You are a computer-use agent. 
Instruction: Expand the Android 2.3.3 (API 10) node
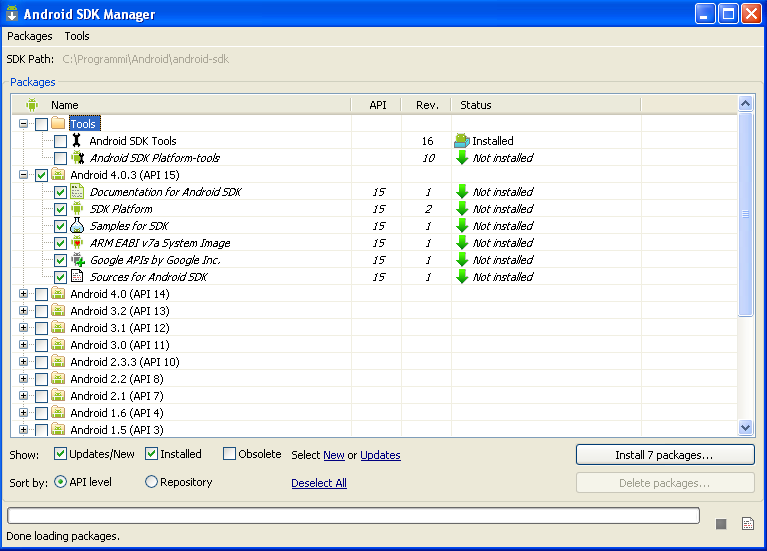(x=23, y=362)
